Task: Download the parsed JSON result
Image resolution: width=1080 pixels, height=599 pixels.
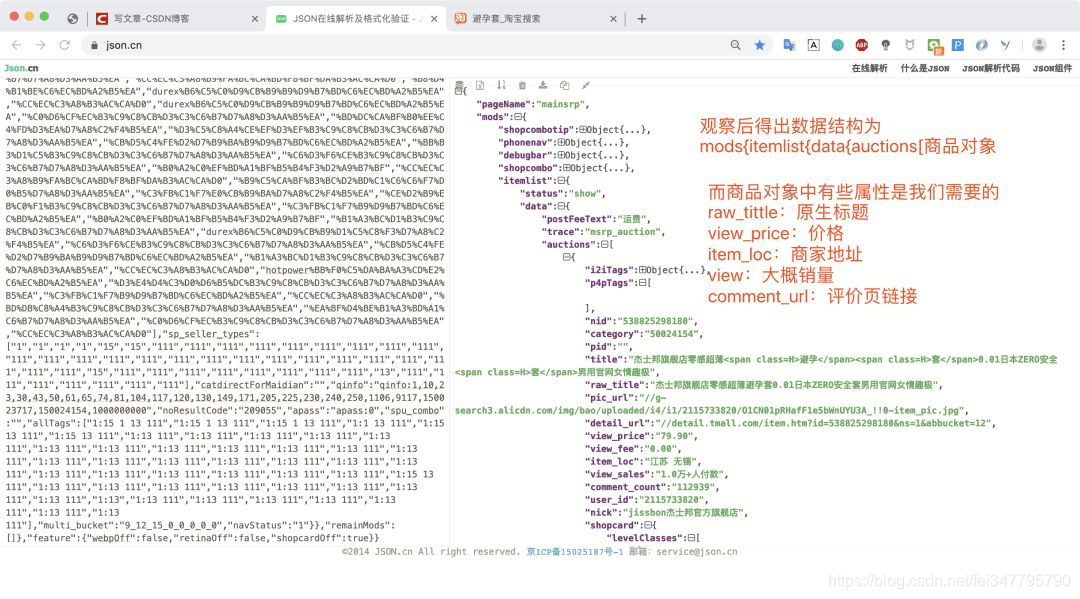Action: coord(544,85)
